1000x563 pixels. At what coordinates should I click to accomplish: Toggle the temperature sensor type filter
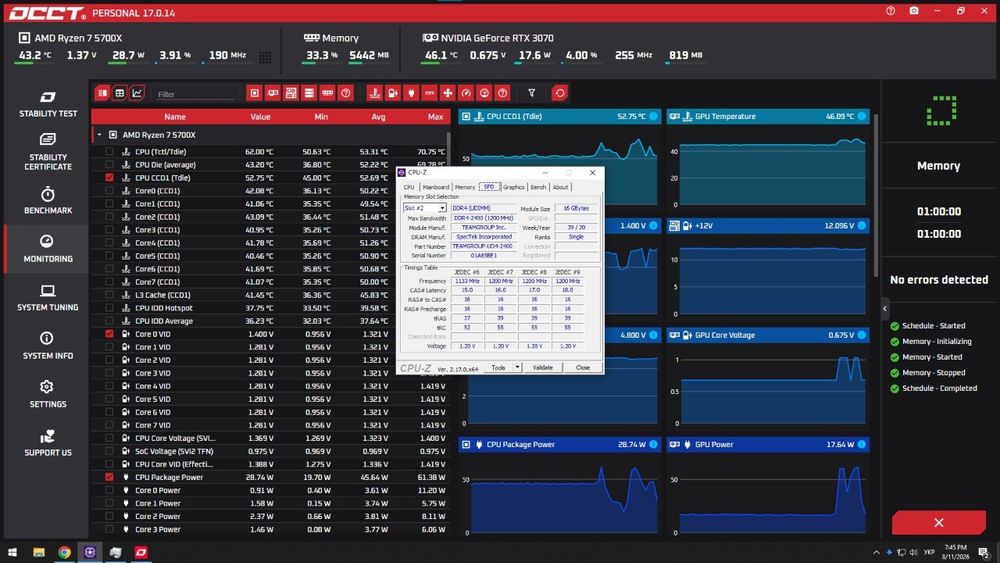(375, 93)
